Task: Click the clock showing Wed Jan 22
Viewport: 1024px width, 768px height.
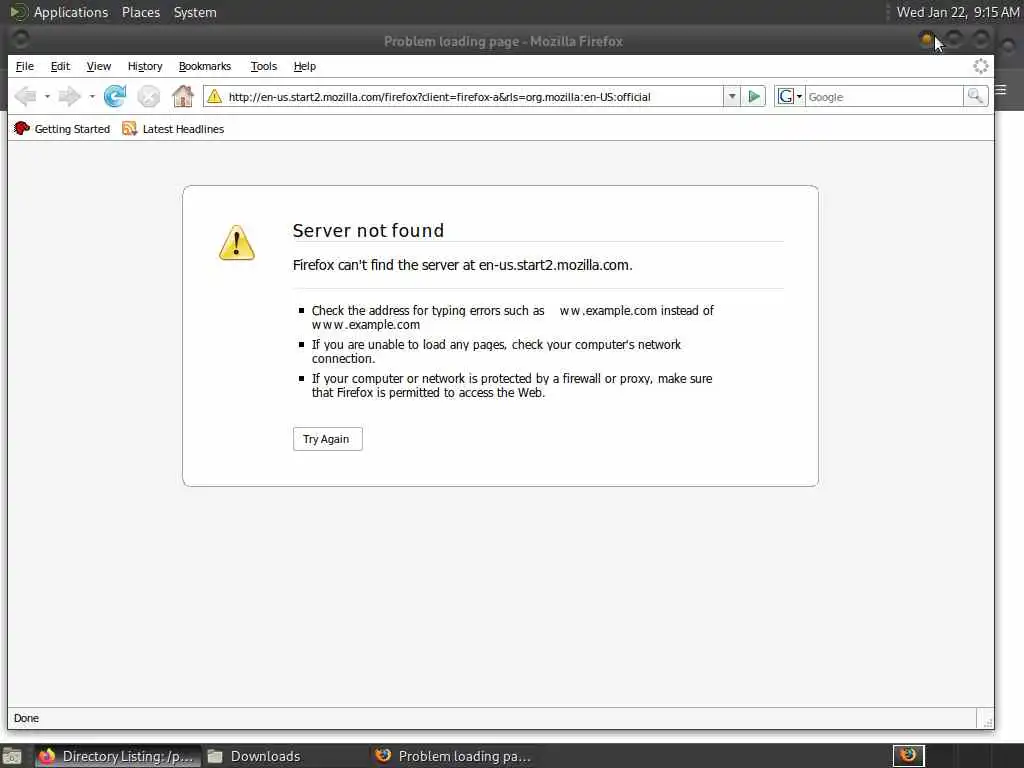Action: point(957,12)
